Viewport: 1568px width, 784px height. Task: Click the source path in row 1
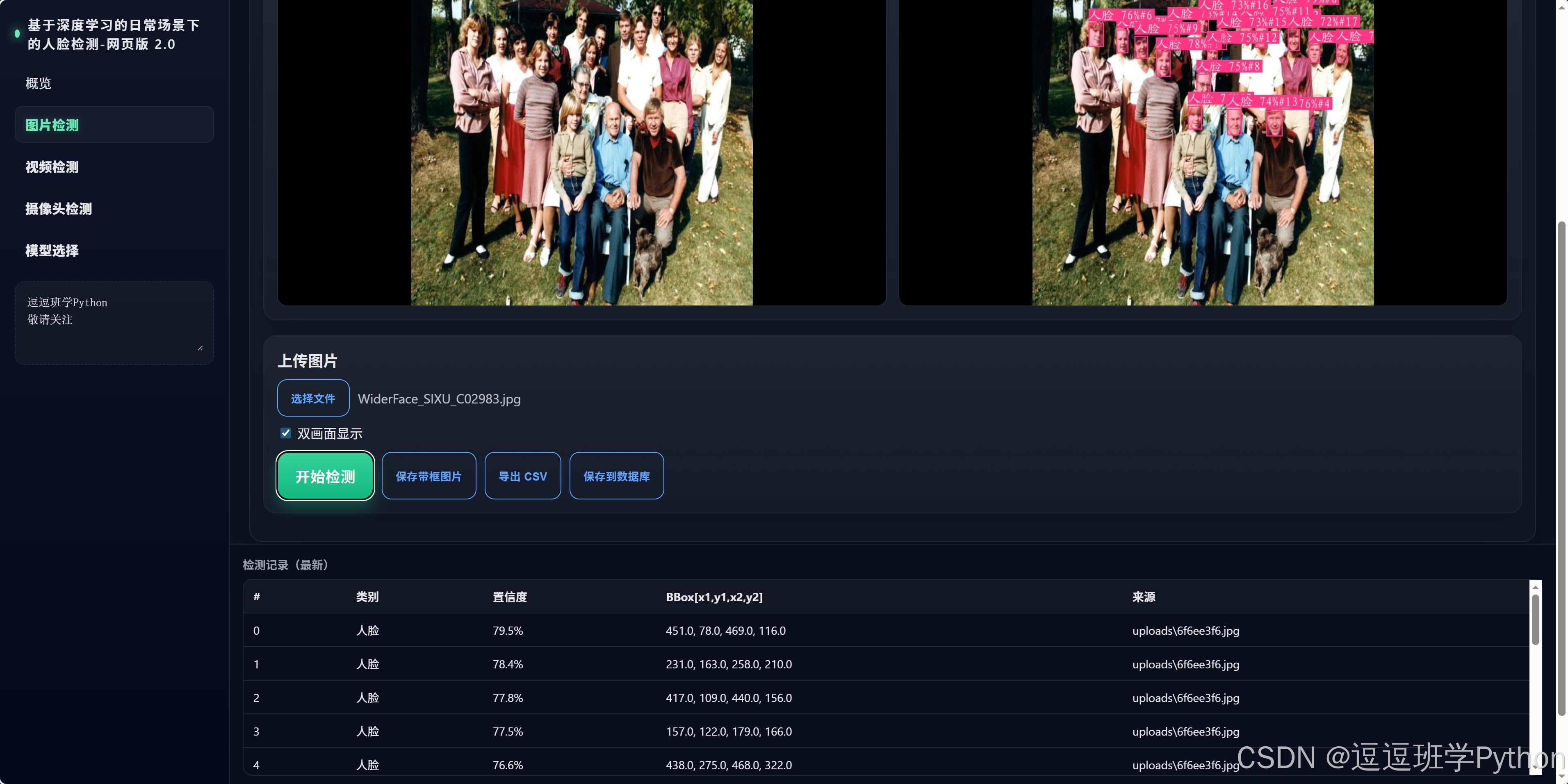click(x=1186, y=664)
